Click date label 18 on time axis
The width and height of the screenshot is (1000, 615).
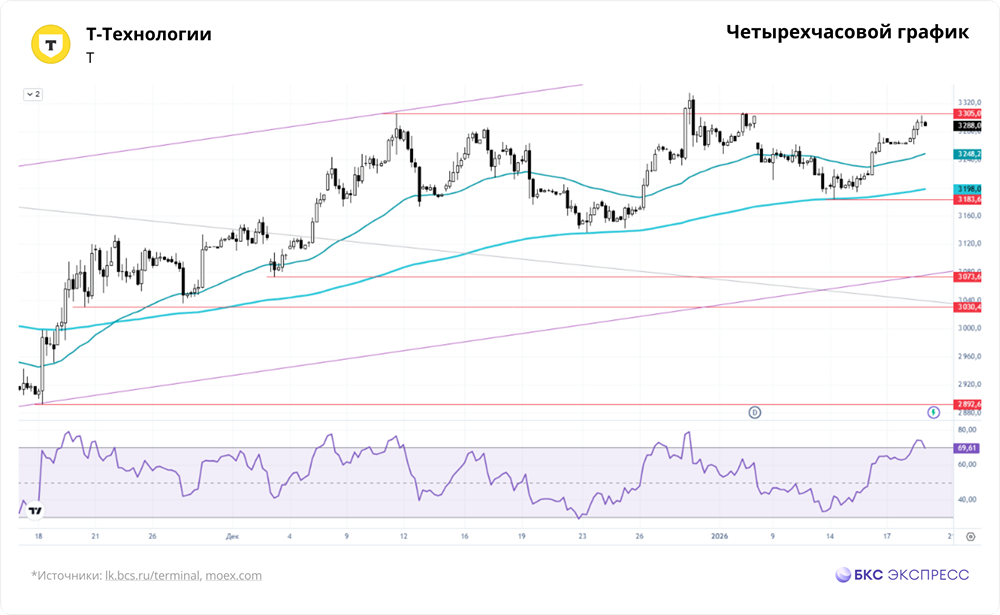click(38, 537)
